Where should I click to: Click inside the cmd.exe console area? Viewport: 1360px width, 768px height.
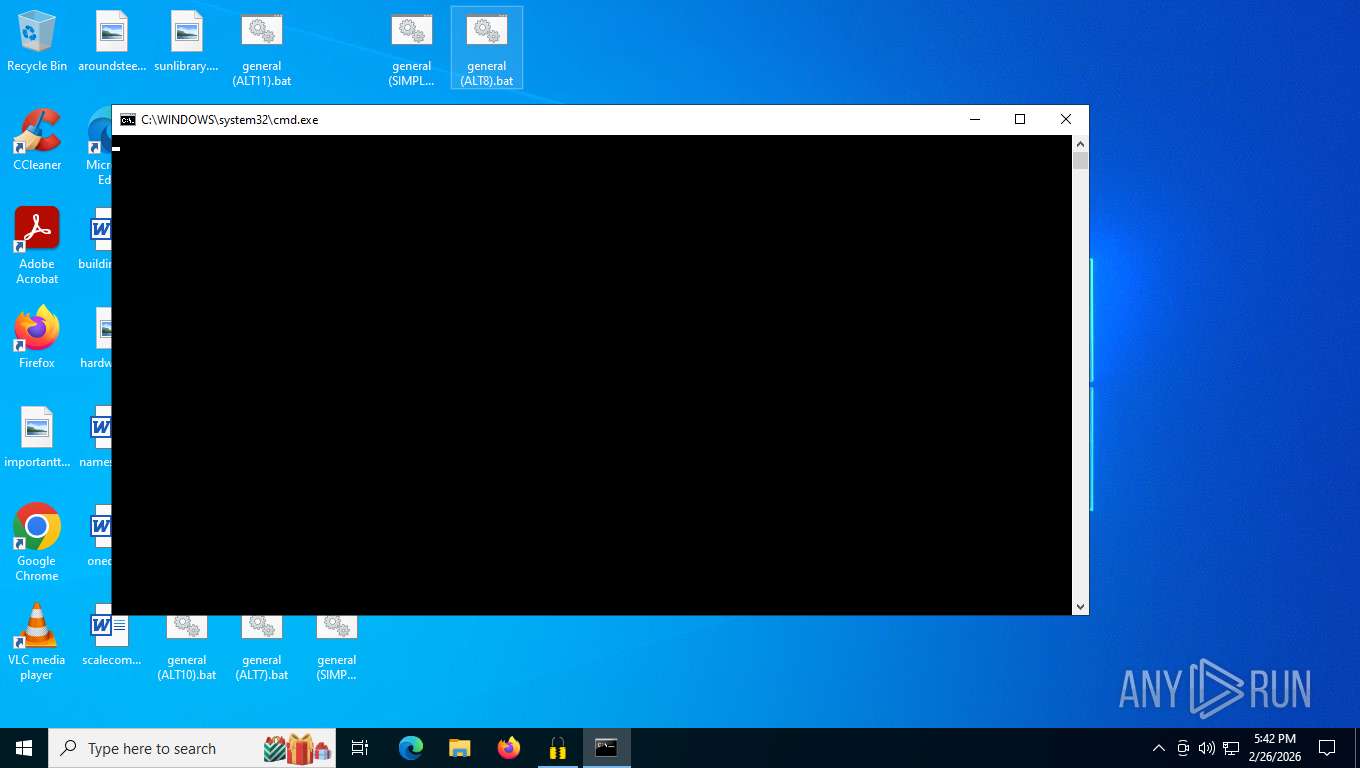click(x=591, y=375)
